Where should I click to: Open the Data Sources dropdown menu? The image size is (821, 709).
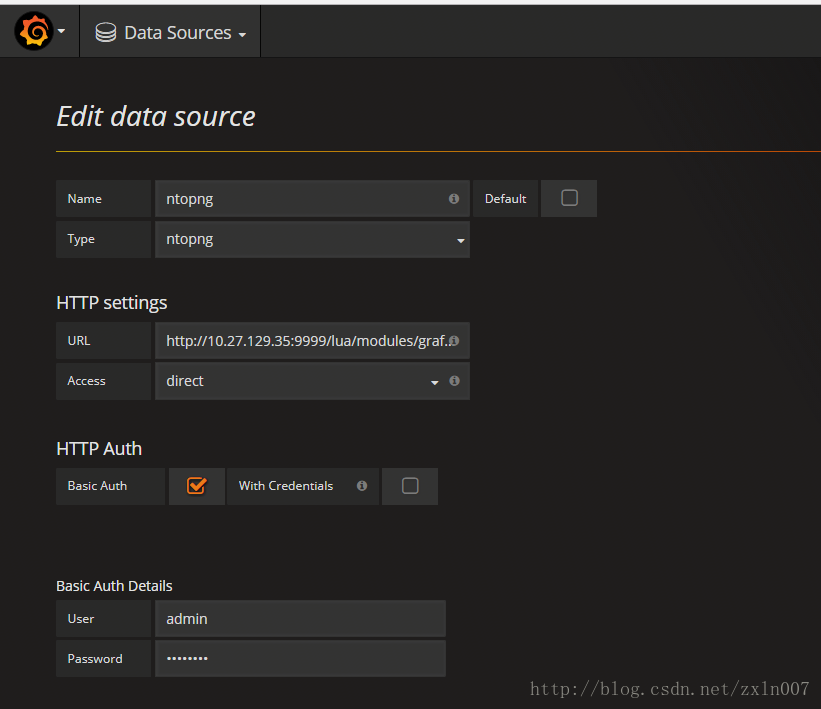170,32
